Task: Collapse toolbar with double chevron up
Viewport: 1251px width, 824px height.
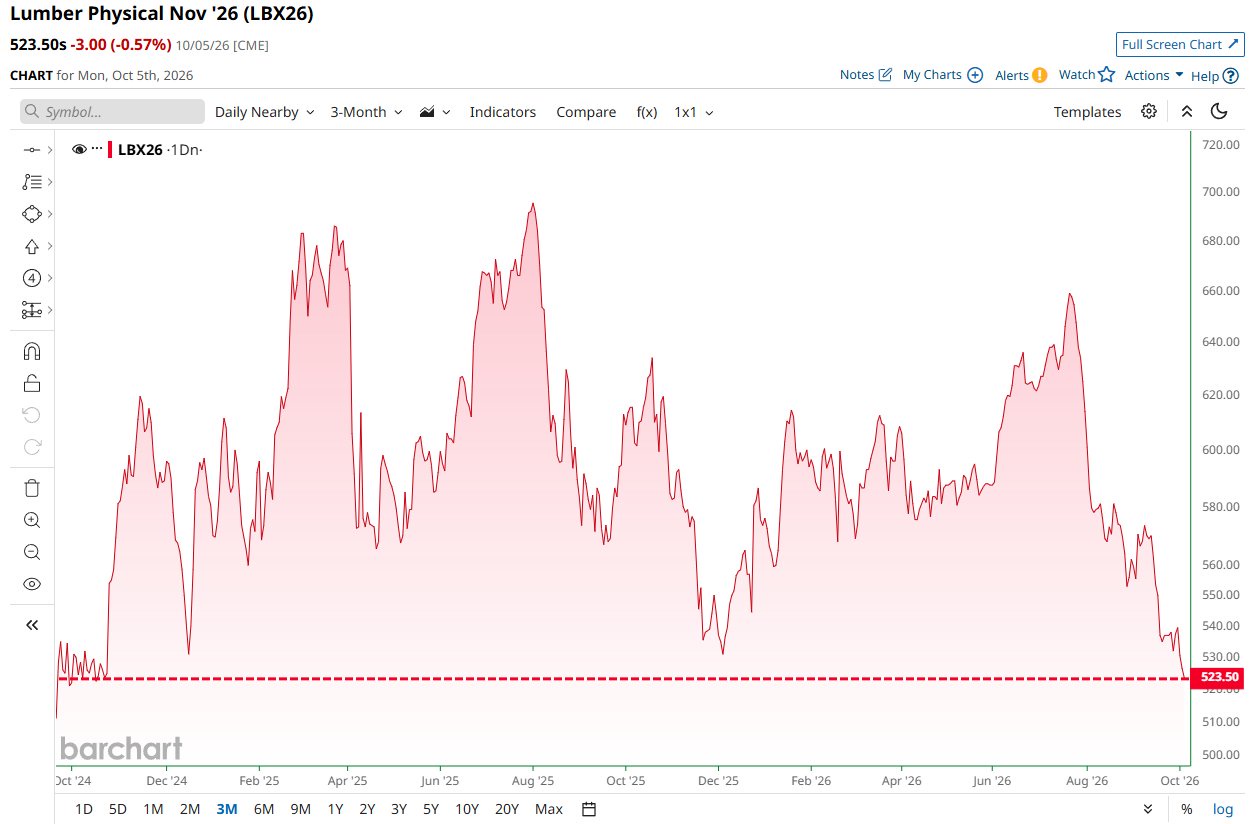Action: click(x=1187, y=111)
